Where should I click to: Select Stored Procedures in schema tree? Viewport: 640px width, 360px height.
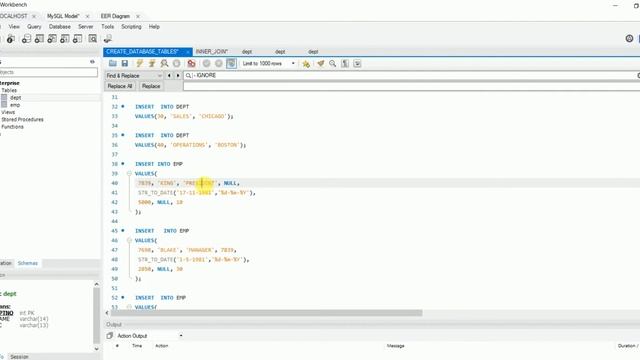22,120
